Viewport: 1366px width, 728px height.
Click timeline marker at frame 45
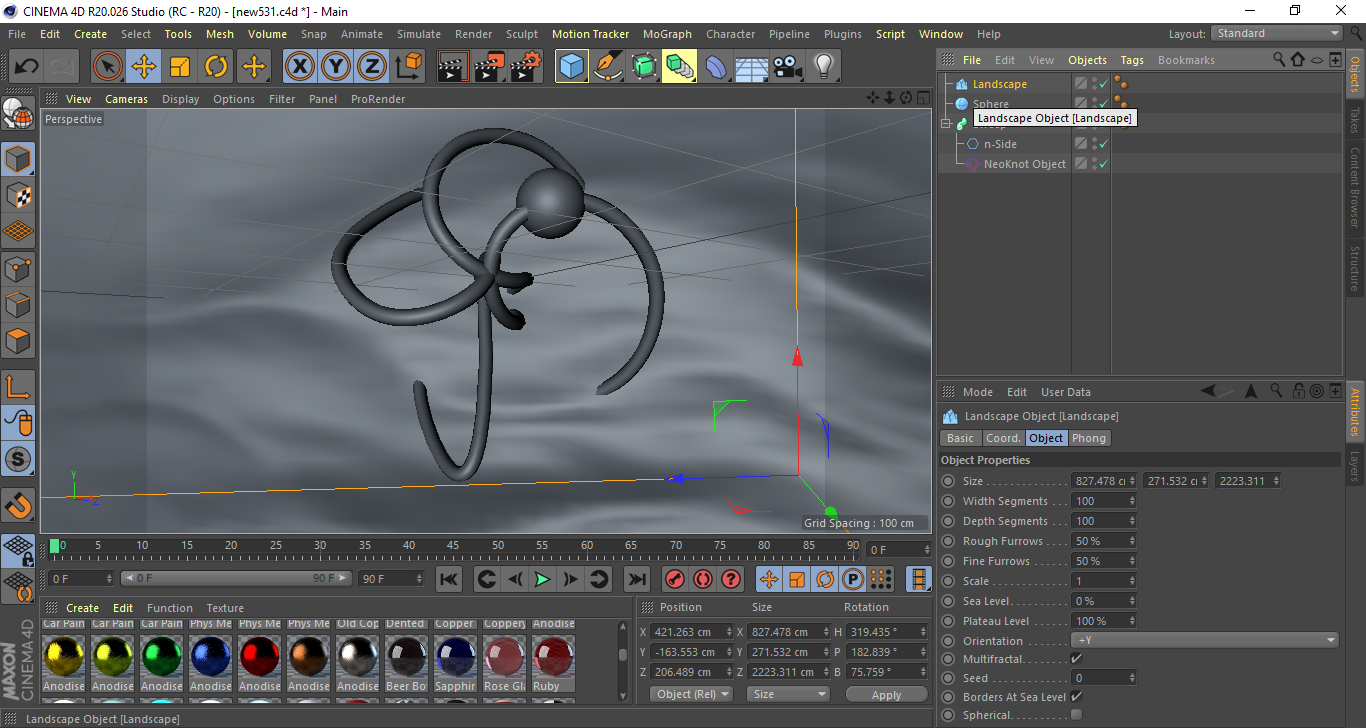(453, 546)
